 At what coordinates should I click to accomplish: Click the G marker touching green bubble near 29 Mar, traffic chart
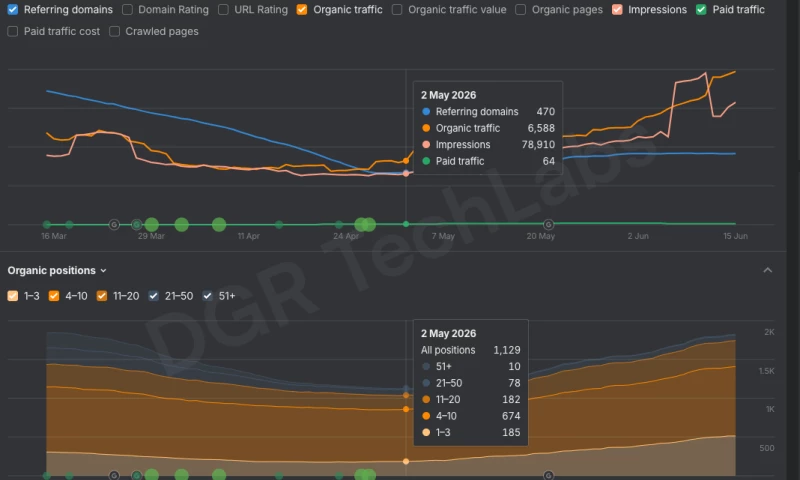click(x=136, y=224)
